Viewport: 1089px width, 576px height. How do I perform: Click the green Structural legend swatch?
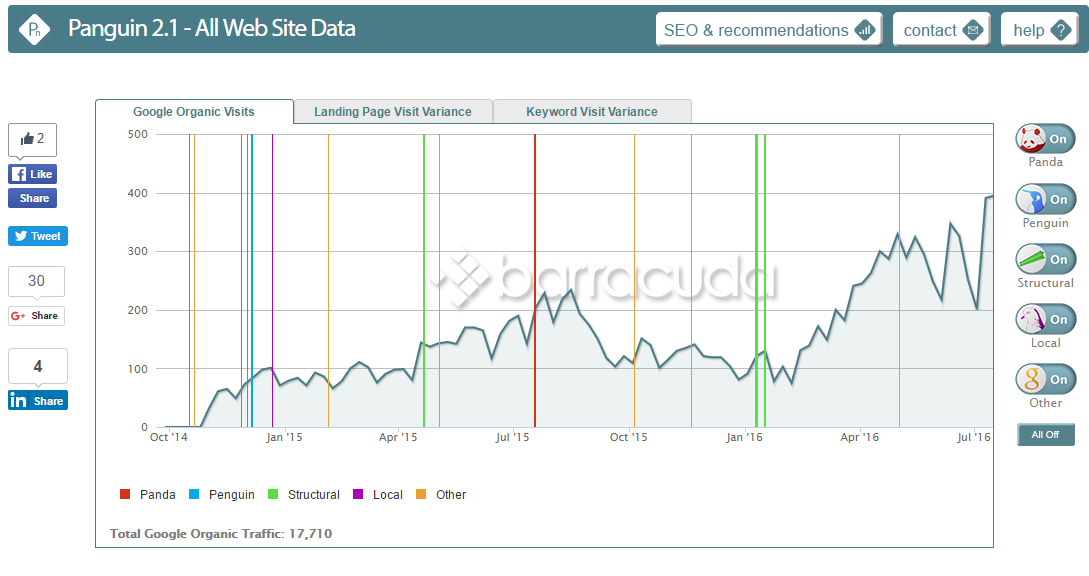(273, 494)
